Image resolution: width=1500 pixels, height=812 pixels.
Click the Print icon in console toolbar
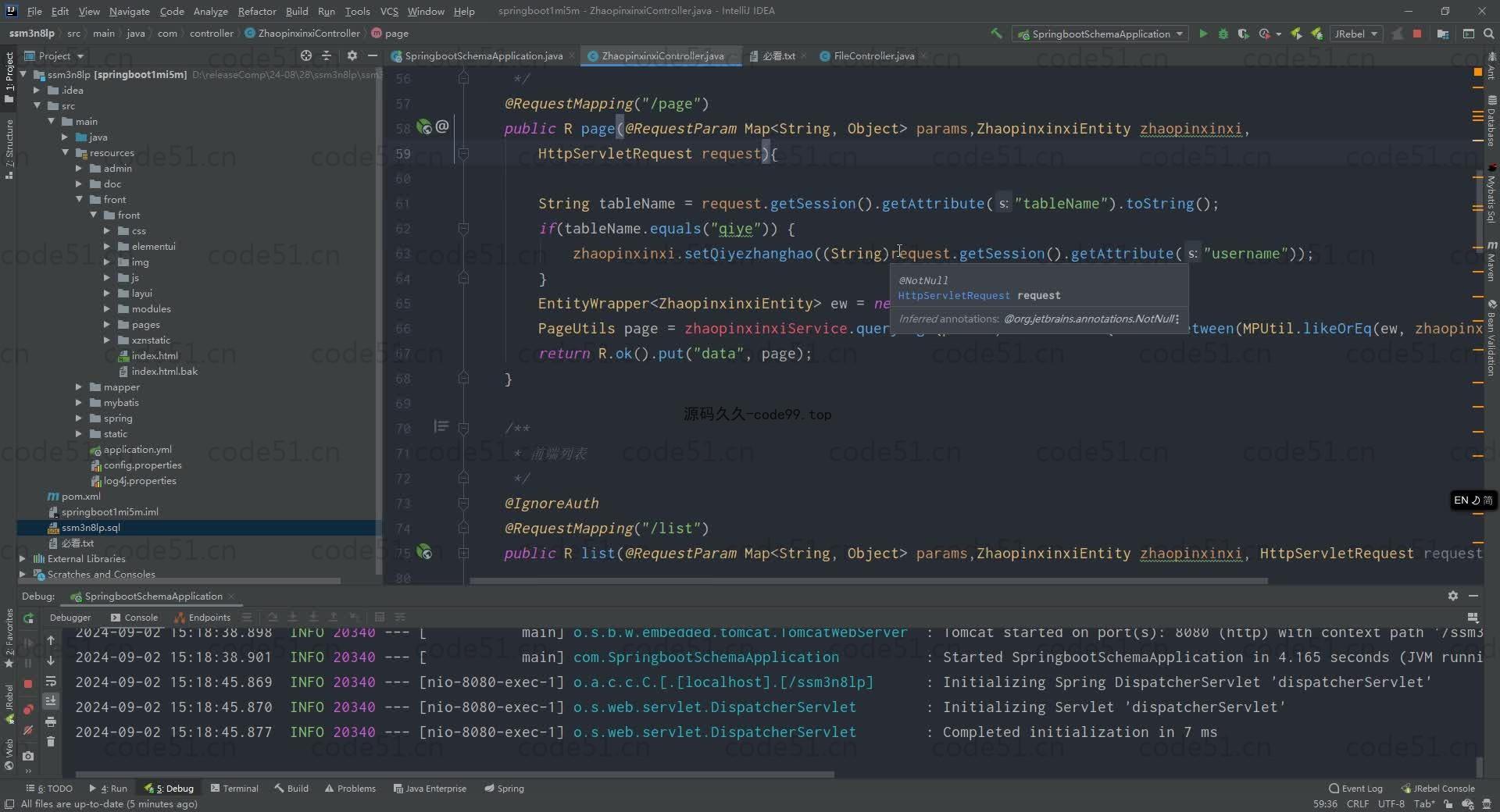(51, 721)
